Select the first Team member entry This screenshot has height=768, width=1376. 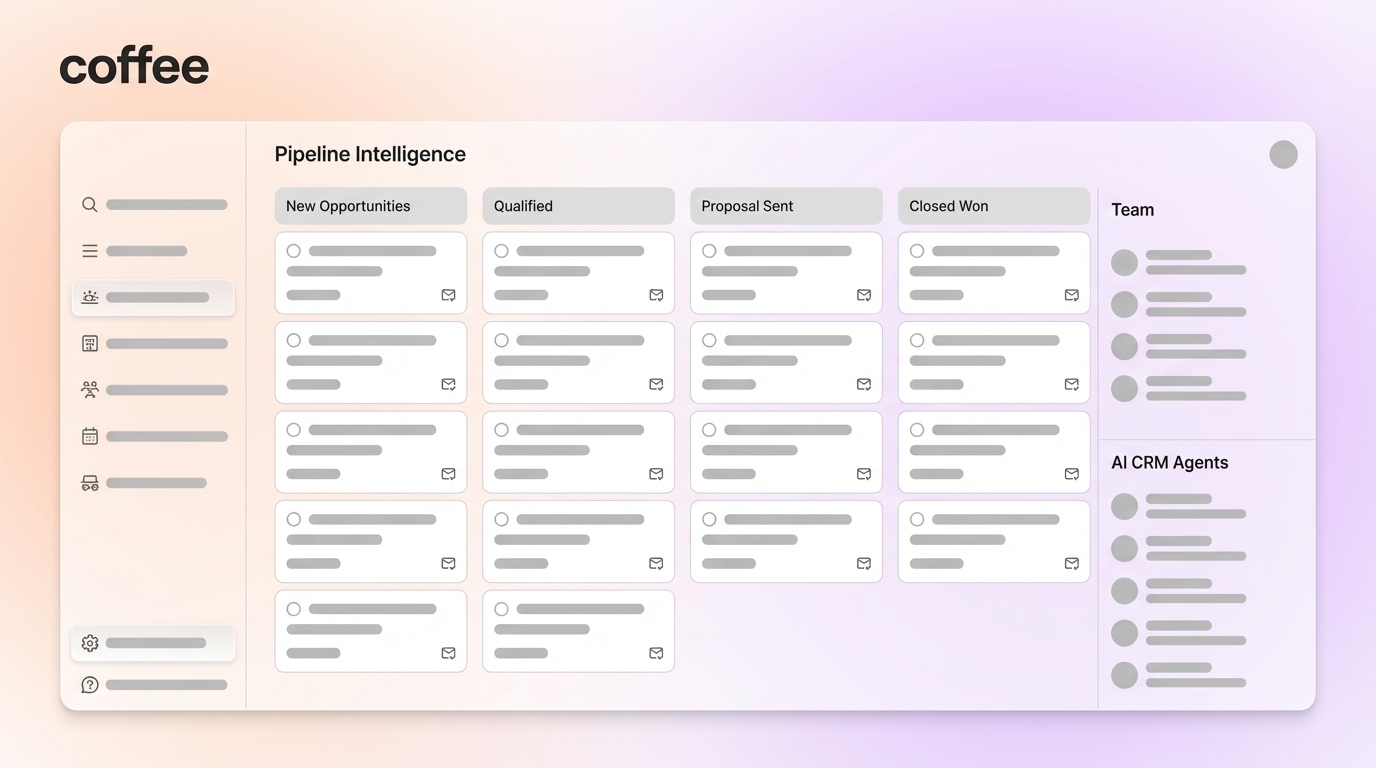pos(1178,262)
